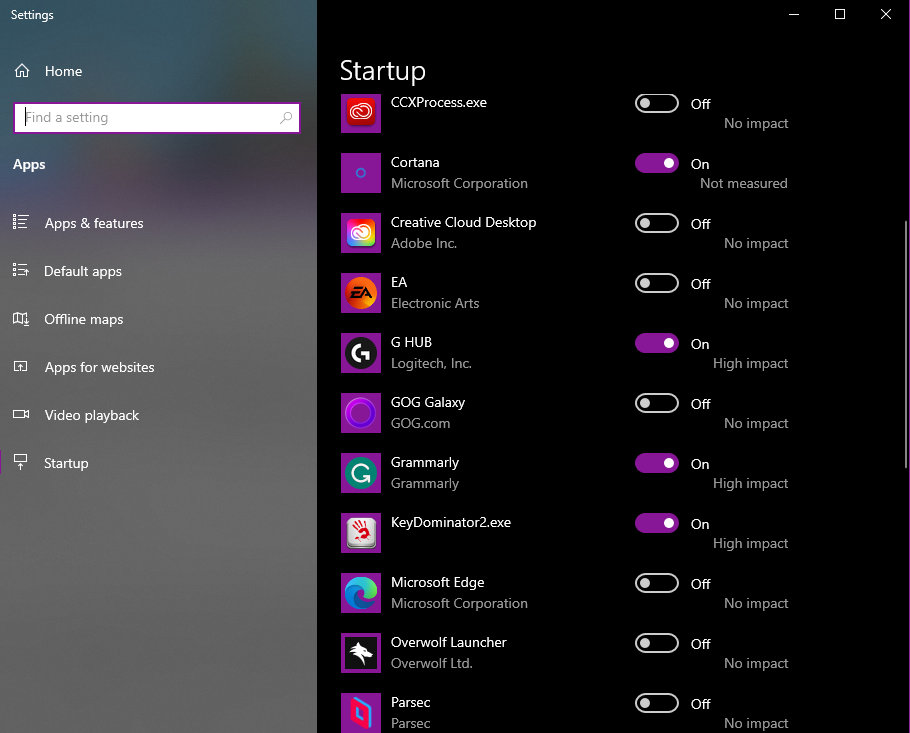Go to Default apps section

[83, 271]
